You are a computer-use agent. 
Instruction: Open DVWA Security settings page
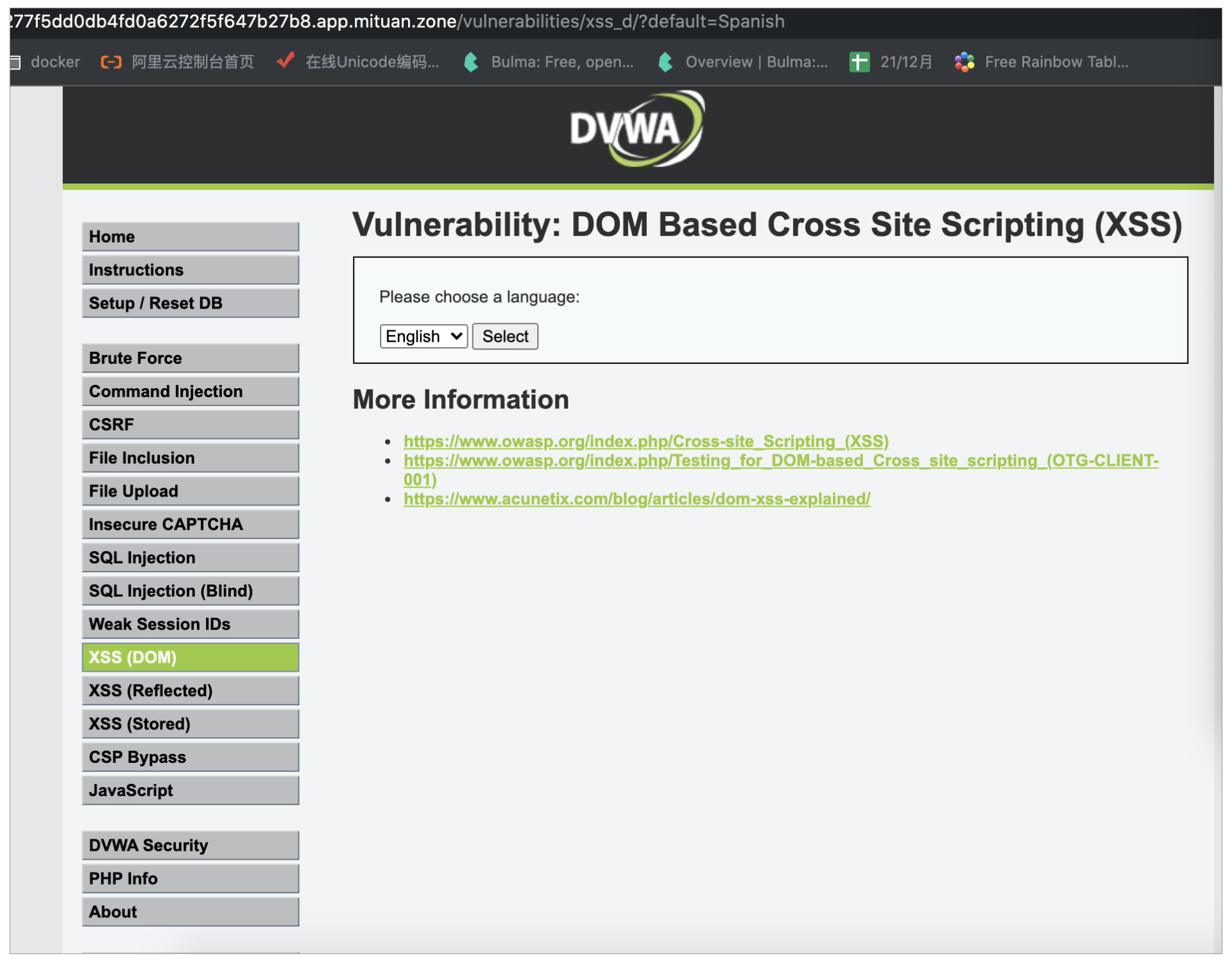190,845
